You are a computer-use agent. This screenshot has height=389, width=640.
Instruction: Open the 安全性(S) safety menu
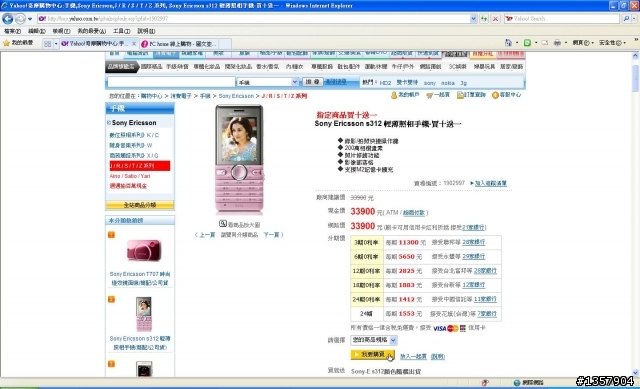click(612, 42)
